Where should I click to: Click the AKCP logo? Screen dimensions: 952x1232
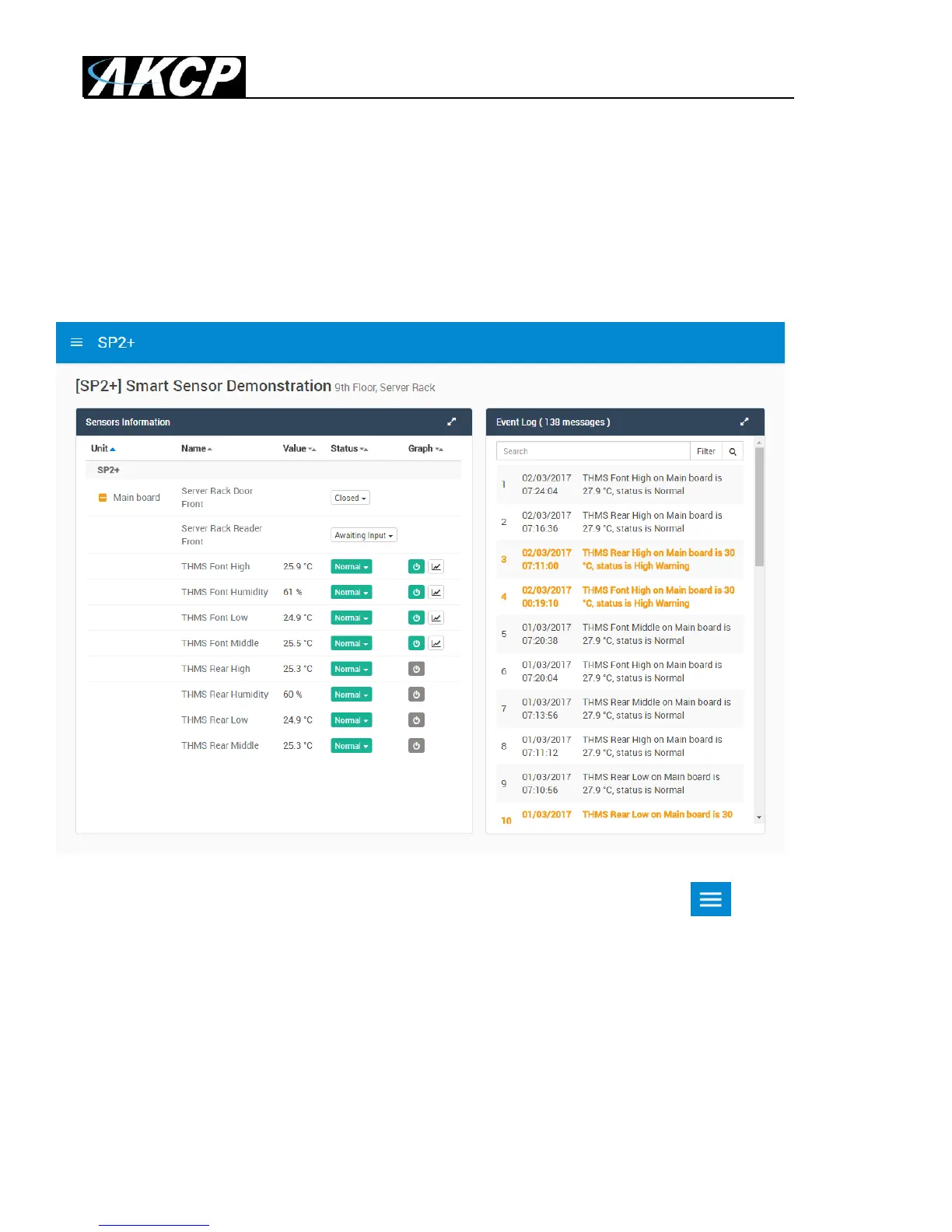(x=164, y=76)
